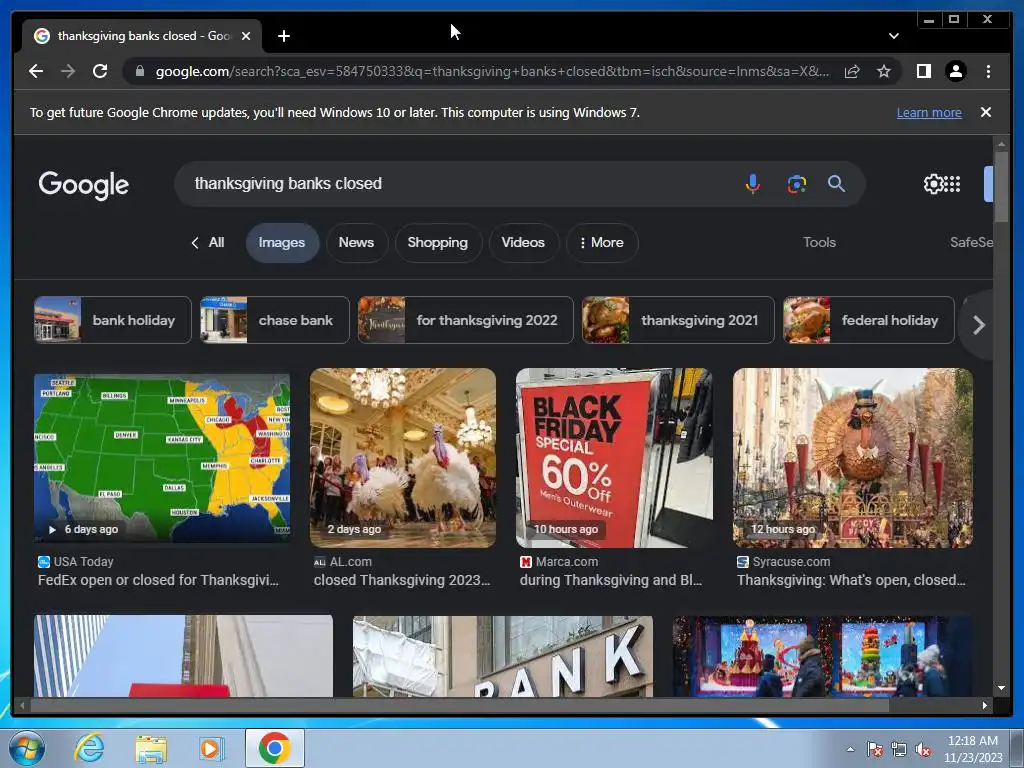Open the Black Friday 60% off image

614,458
